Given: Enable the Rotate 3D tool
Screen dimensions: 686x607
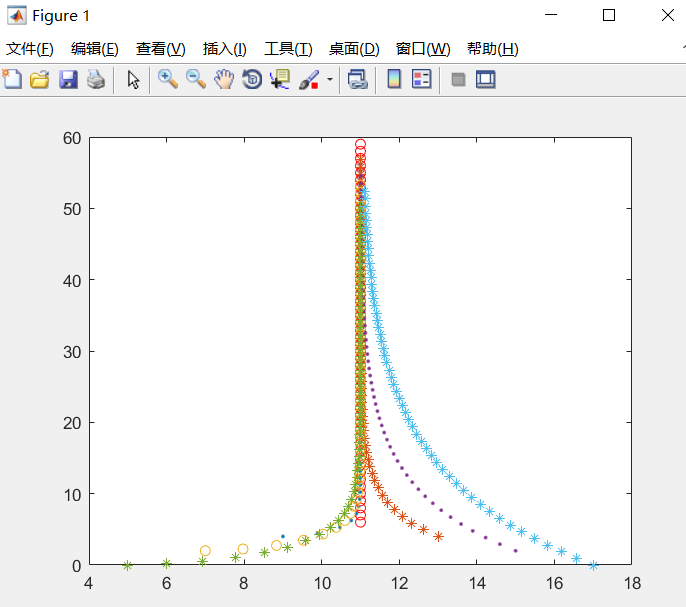Looking at the screenshot, I should [x=252, y=80].
